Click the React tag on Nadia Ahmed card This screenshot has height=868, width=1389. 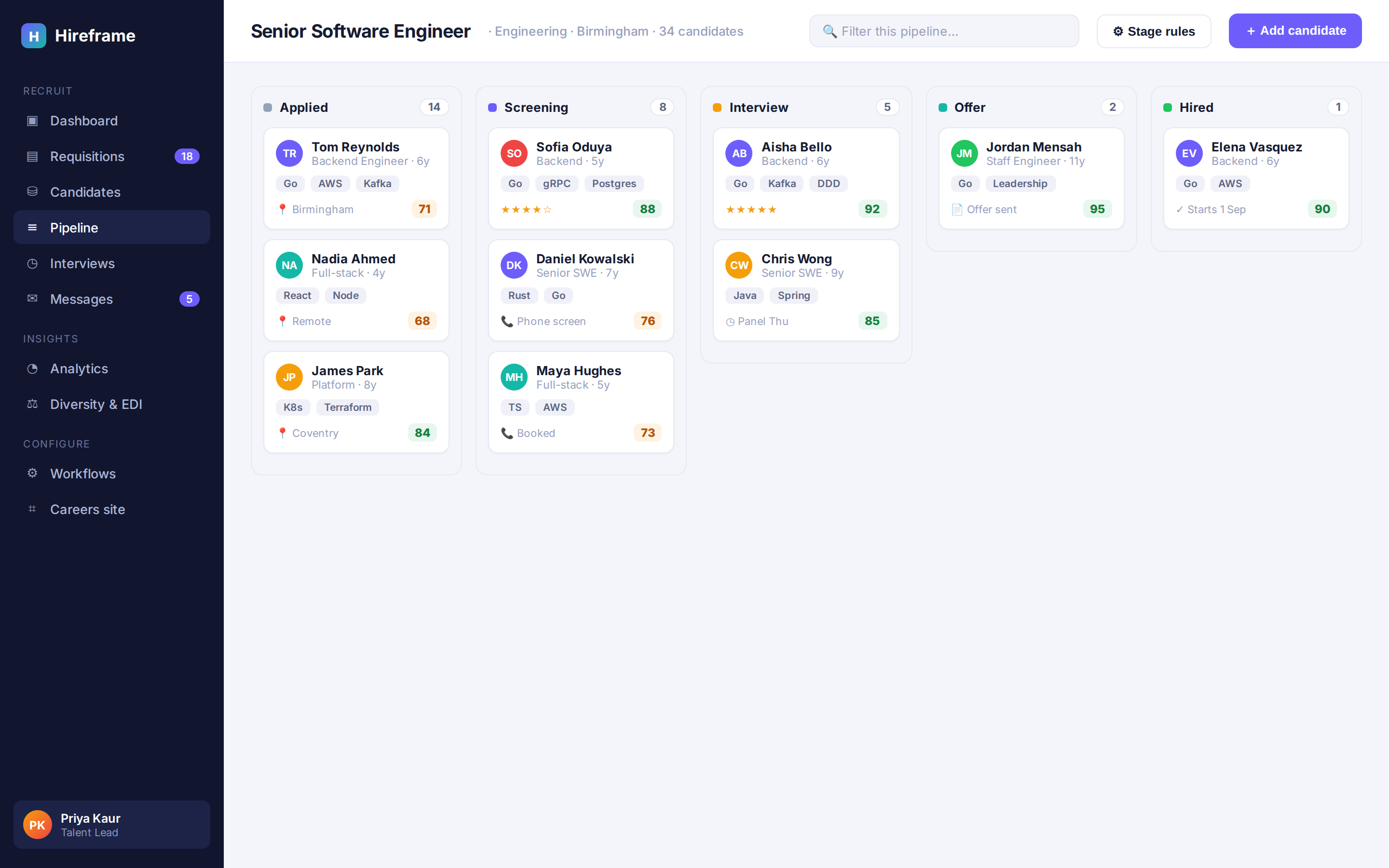tap(297, 296)
